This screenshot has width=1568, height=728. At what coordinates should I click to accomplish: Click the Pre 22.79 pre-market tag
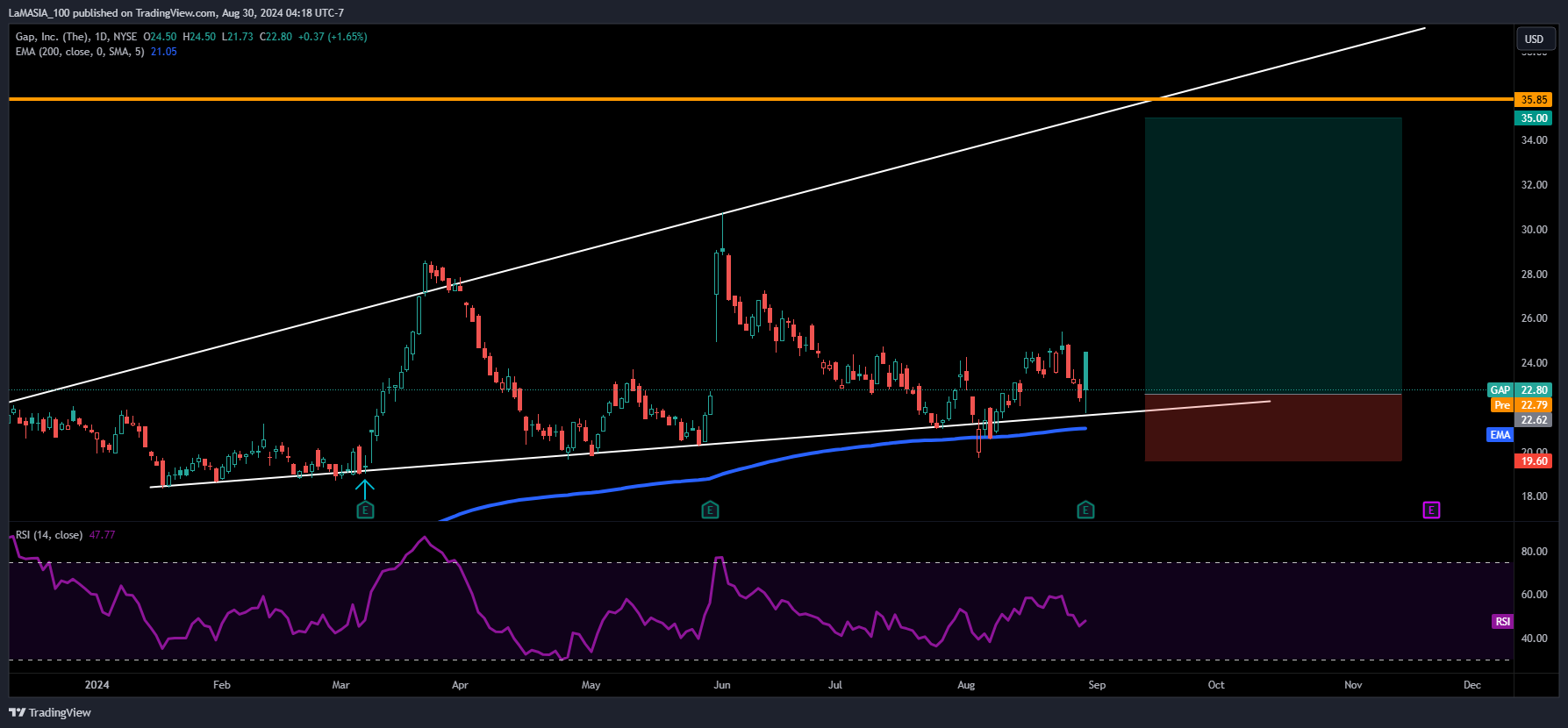pos(1521,405)
